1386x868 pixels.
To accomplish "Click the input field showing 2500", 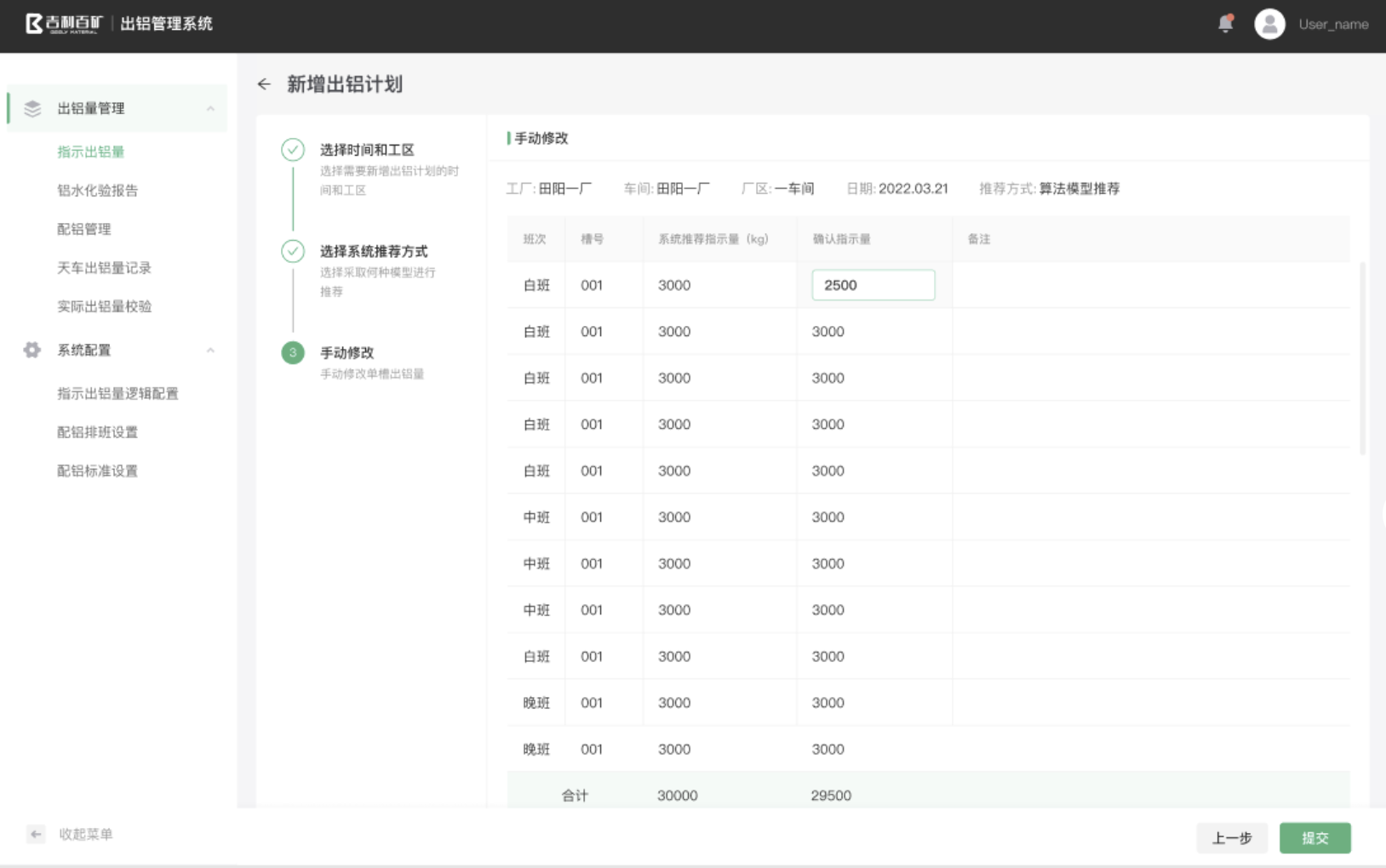I will click(x=873, y=285).
